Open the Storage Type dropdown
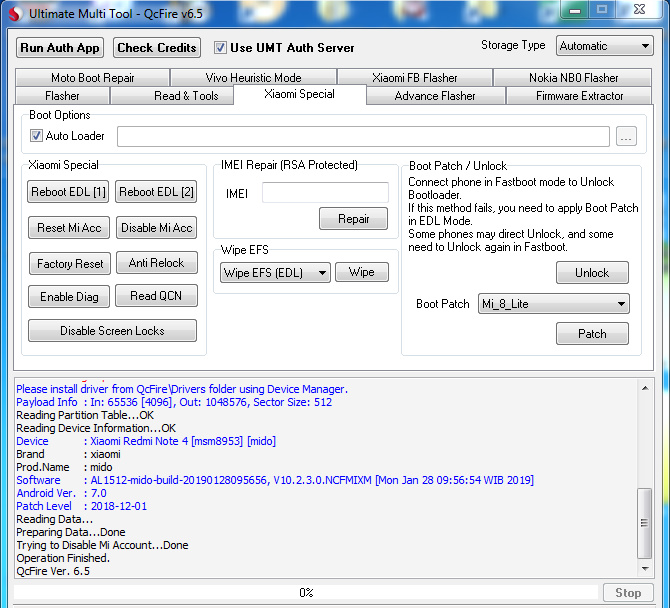 (604, 46)
